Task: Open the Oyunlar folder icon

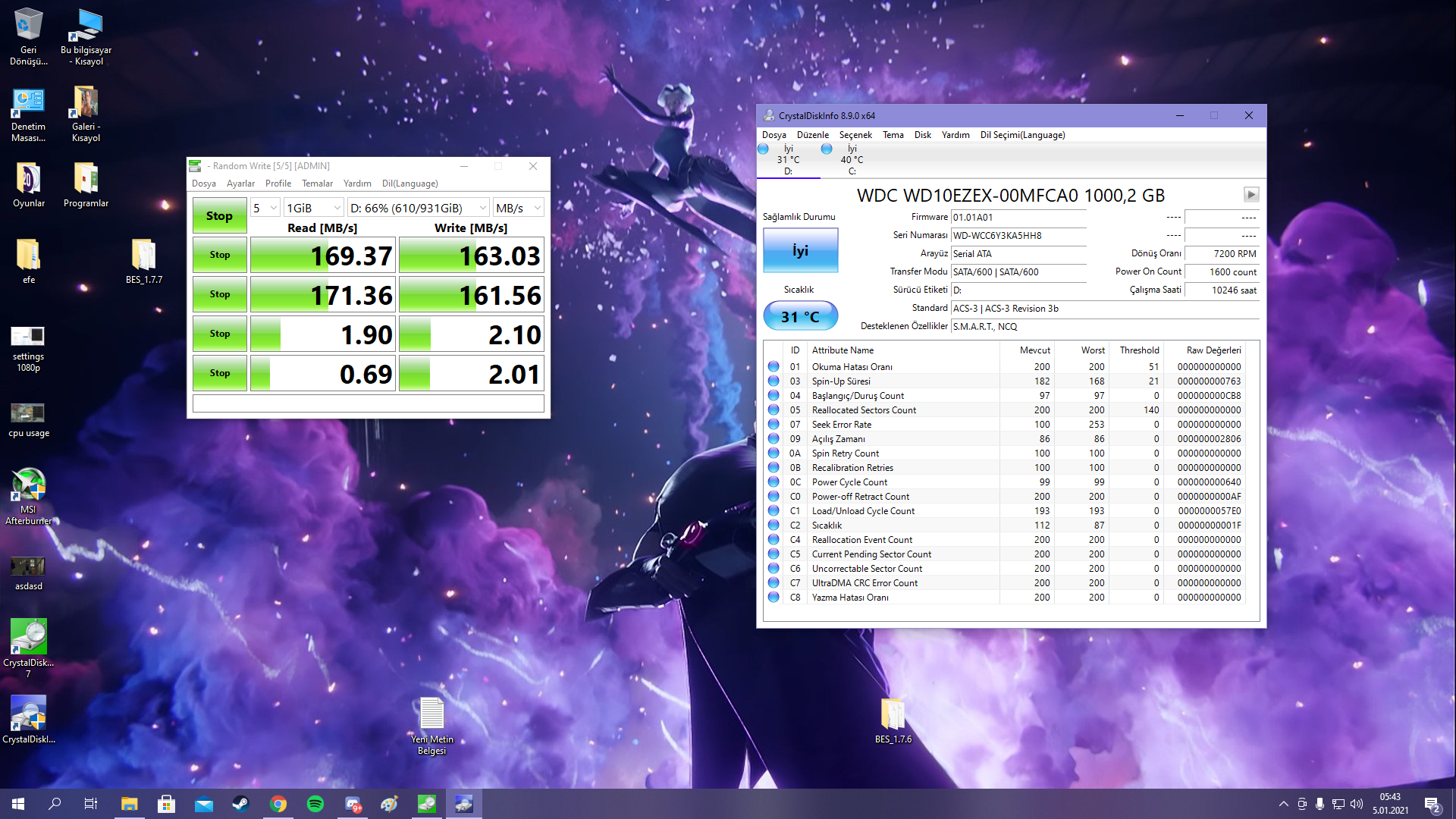Action: point(28,184)
